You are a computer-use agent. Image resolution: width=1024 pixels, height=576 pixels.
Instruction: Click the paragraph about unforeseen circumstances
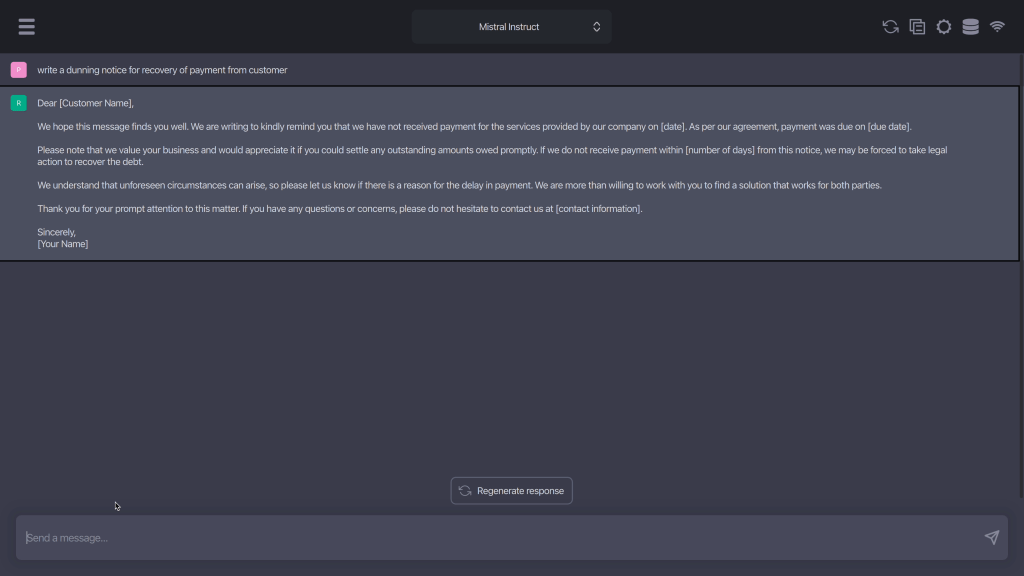click(x=459, y=185)
